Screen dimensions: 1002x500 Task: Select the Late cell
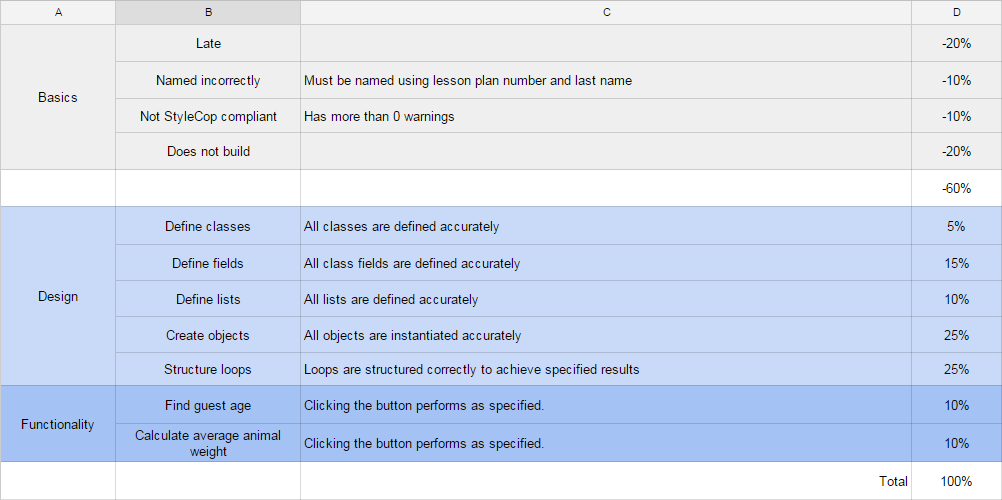coord(208,44)
